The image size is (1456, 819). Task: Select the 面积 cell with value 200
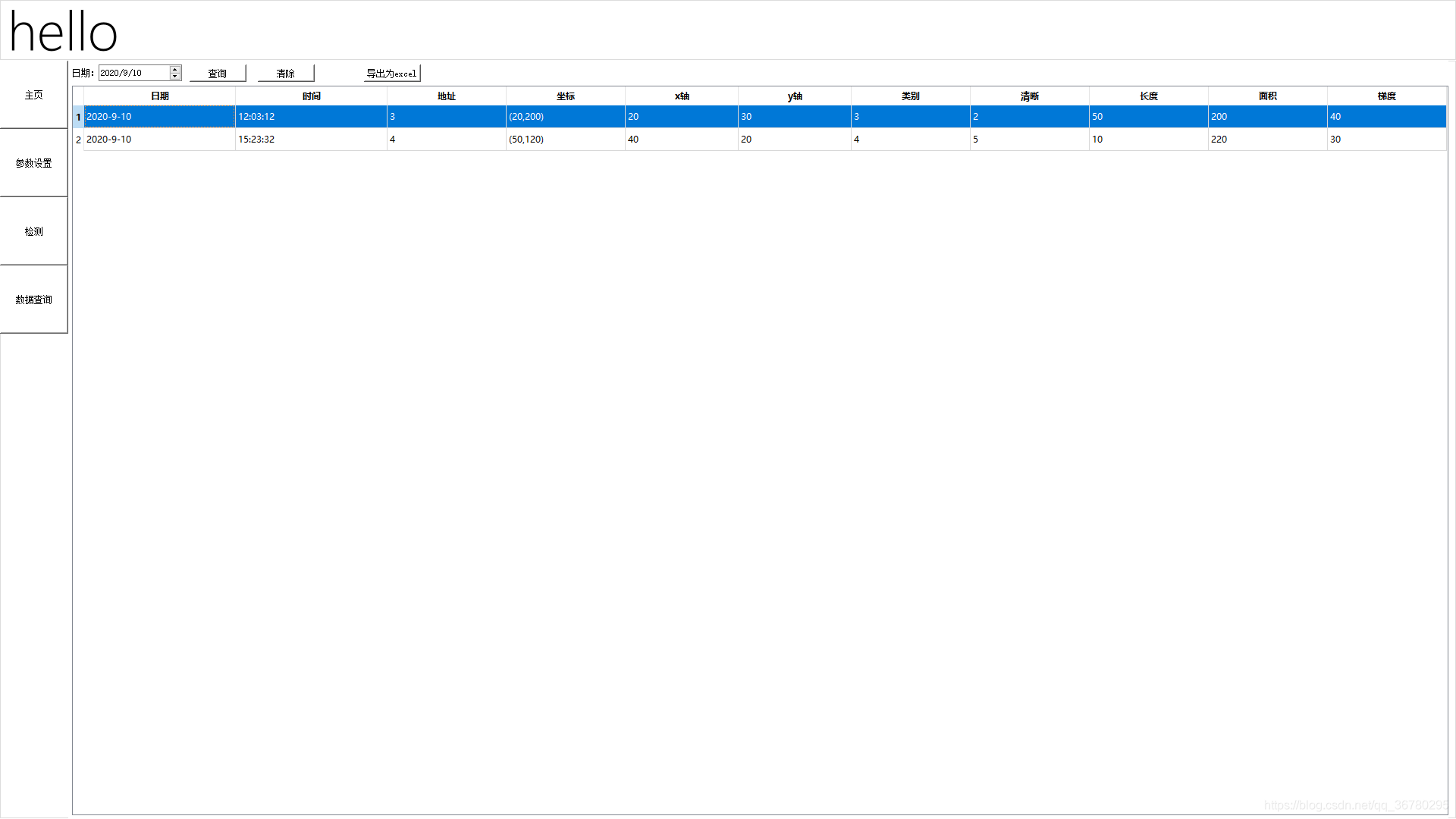pos(1268,117)
